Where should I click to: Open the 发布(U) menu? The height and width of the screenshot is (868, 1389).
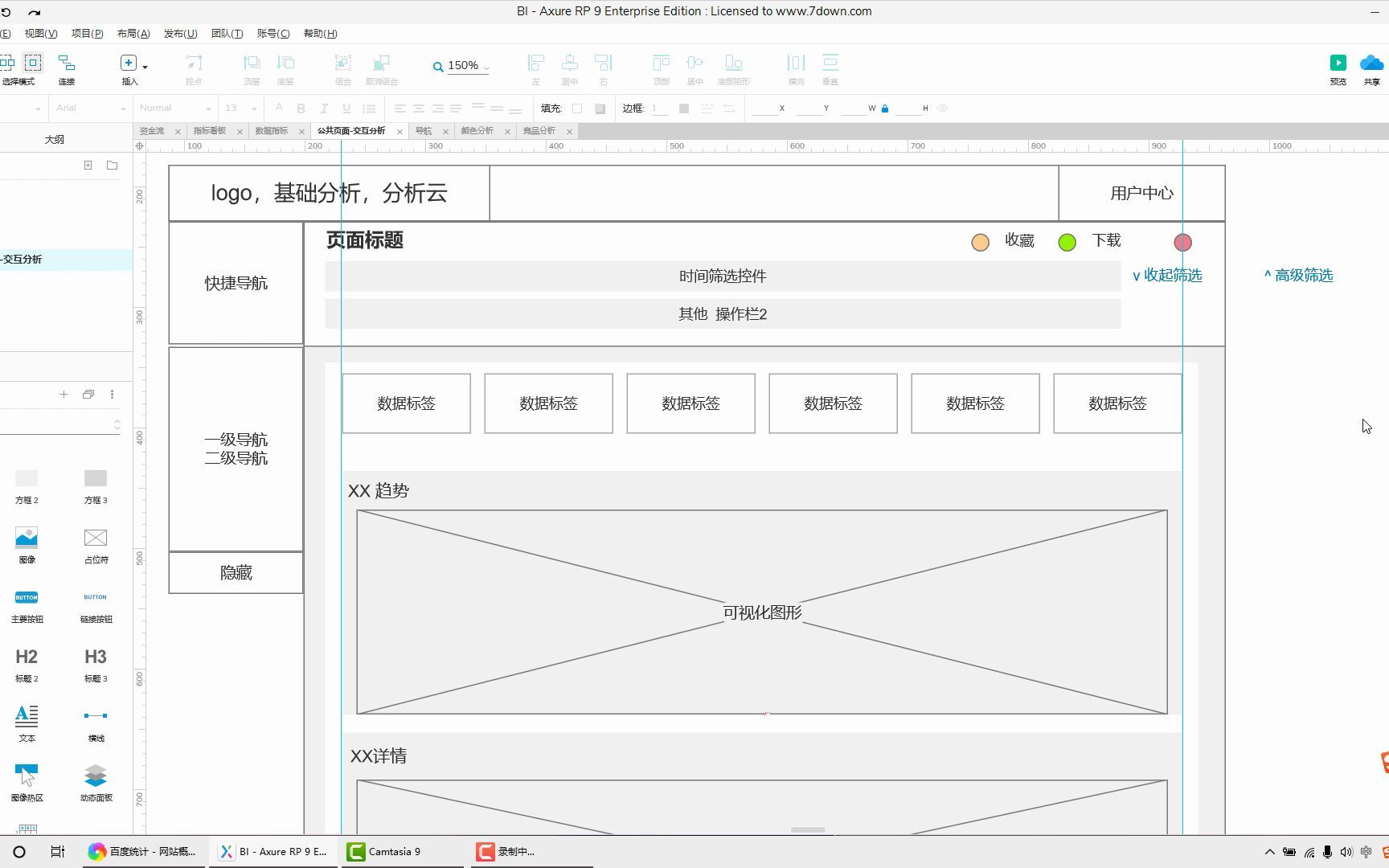(x=180, y=34)
